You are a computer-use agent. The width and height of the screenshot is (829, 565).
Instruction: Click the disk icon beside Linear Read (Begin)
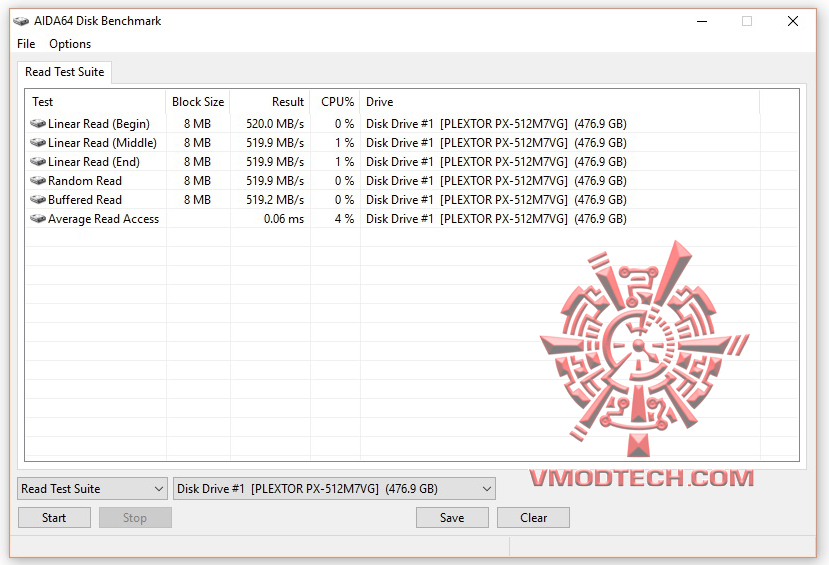point(38,124)
